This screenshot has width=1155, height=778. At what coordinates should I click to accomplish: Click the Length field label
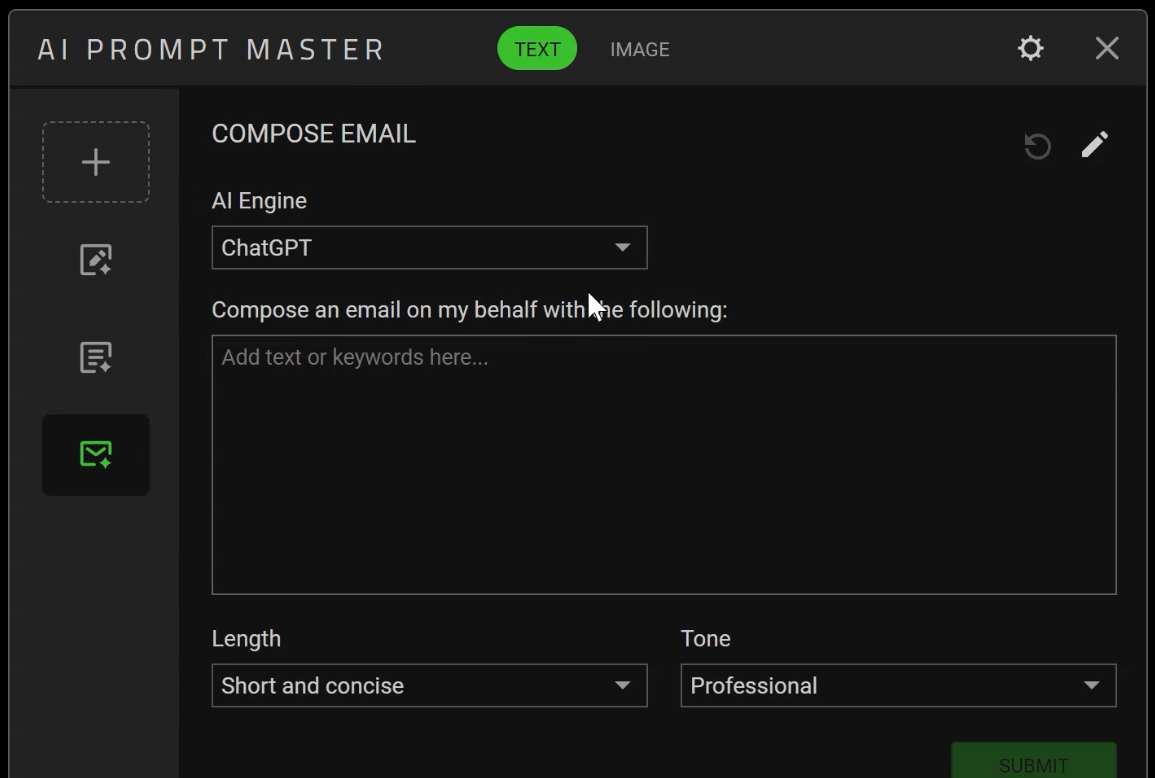pos(246,639)
